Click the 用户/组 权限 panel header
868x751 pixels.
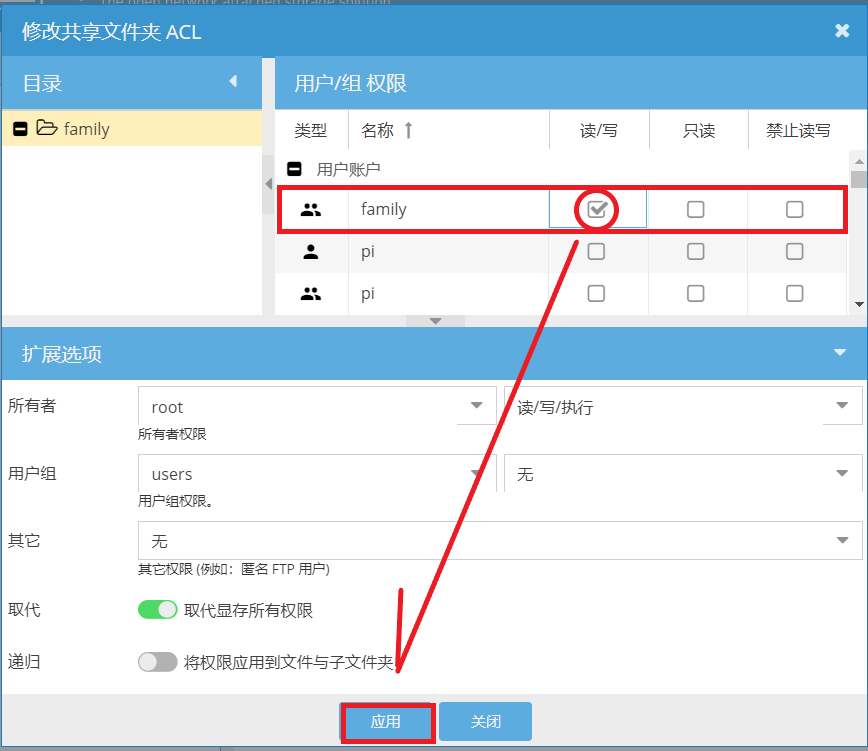[571, 84]
